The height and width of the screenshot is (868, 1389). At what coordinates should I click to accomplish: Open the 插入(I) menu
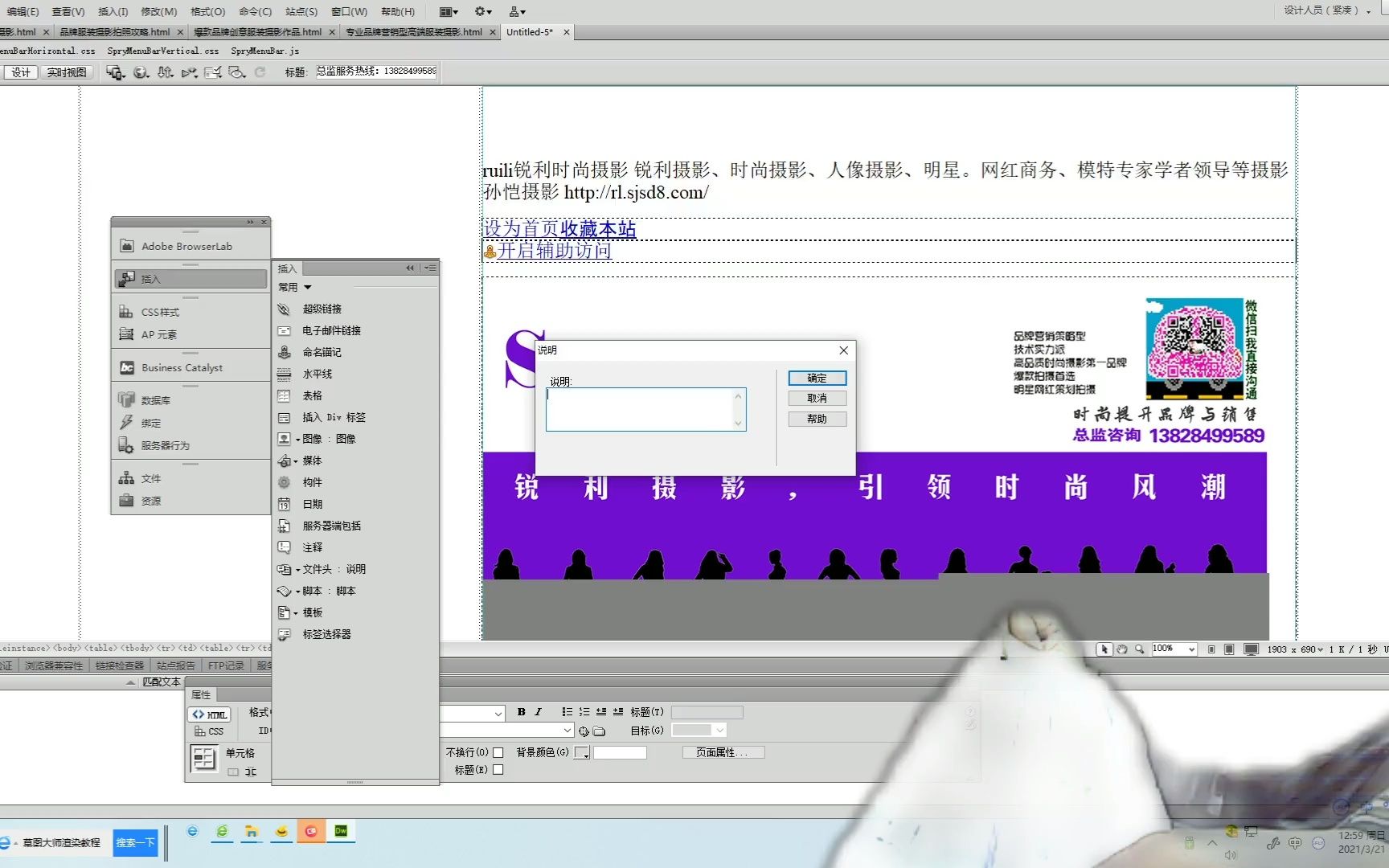pyautogui.click(x=113, y=11)
